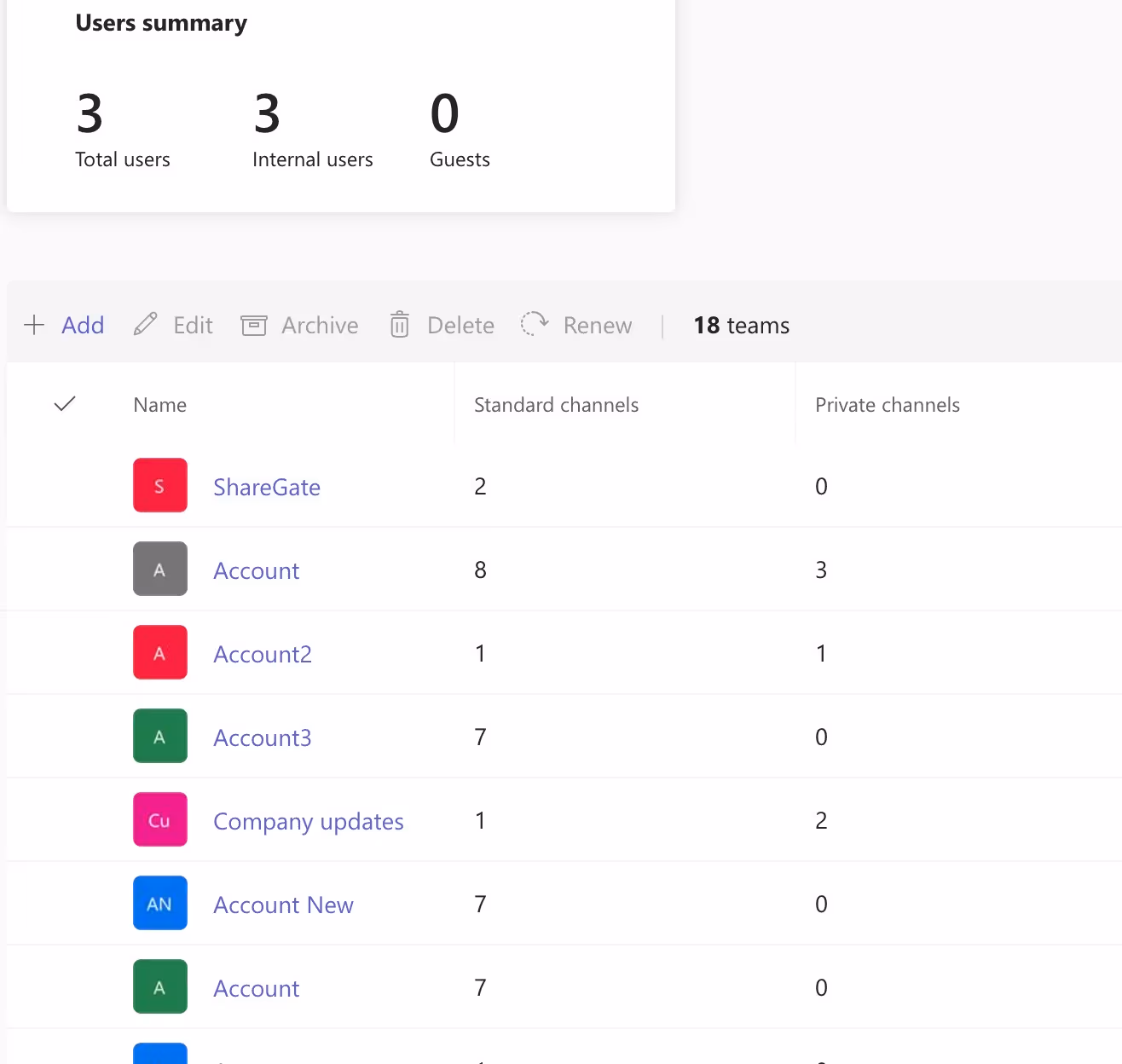Viewport: 1122px width, 1064px height.
Task: Open the Account2 team link
Action: 263,654
